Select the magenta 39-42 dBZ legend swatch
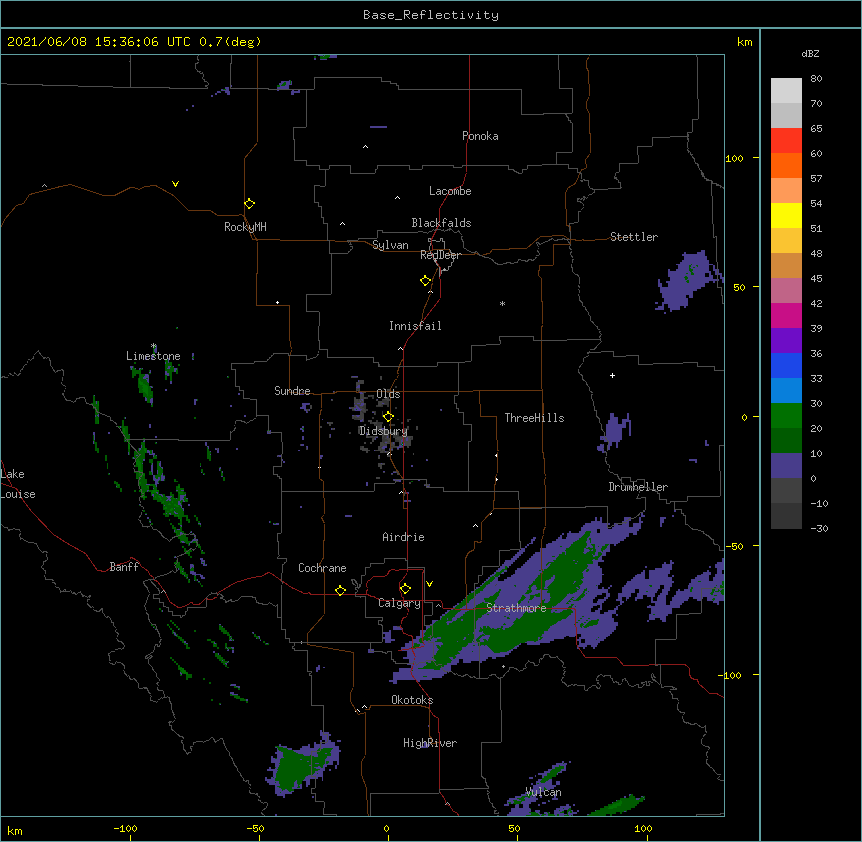 [786, 315]
